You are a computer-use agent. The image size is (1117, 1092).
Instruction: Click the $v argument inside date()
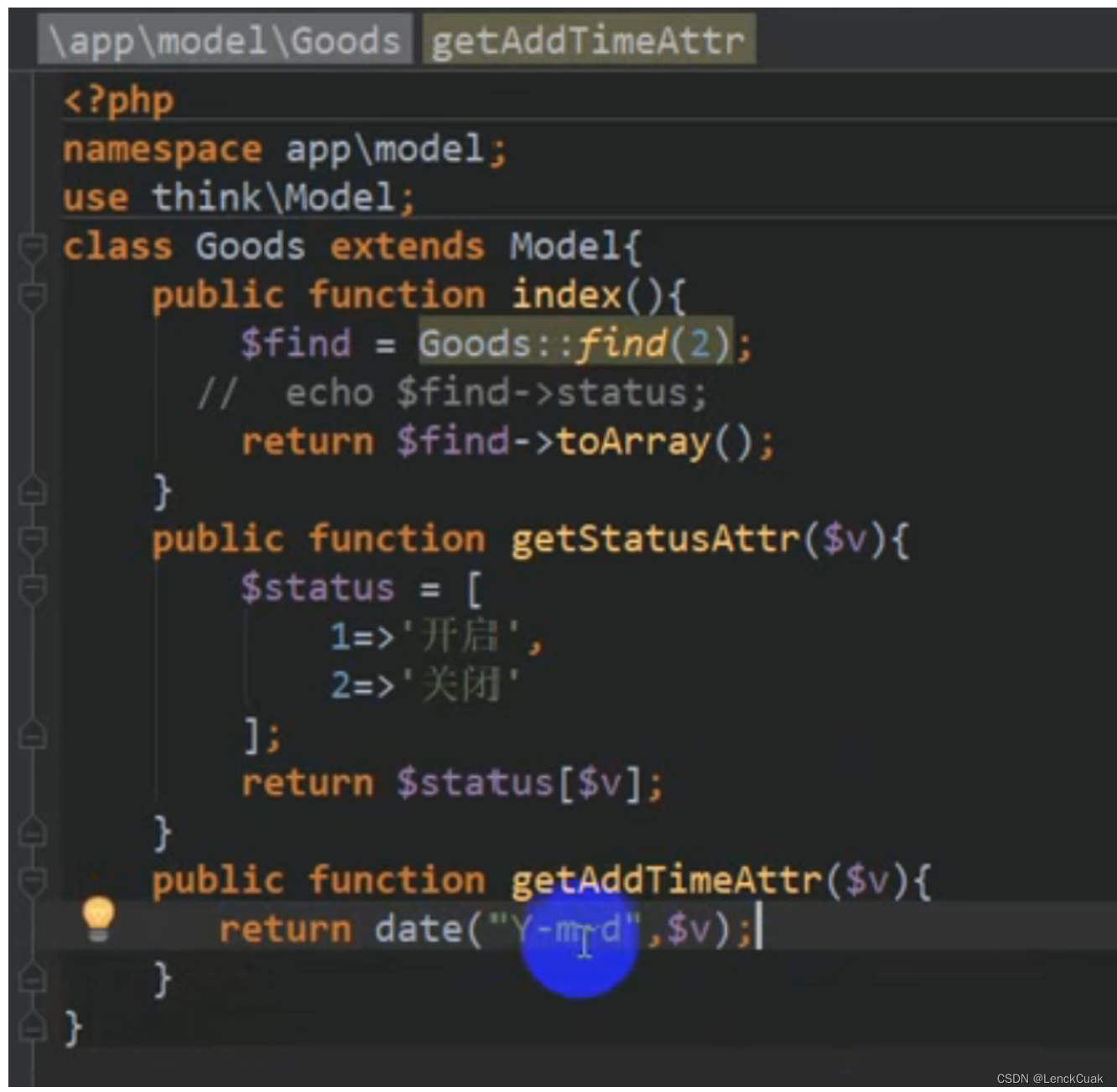pos(688,929)
